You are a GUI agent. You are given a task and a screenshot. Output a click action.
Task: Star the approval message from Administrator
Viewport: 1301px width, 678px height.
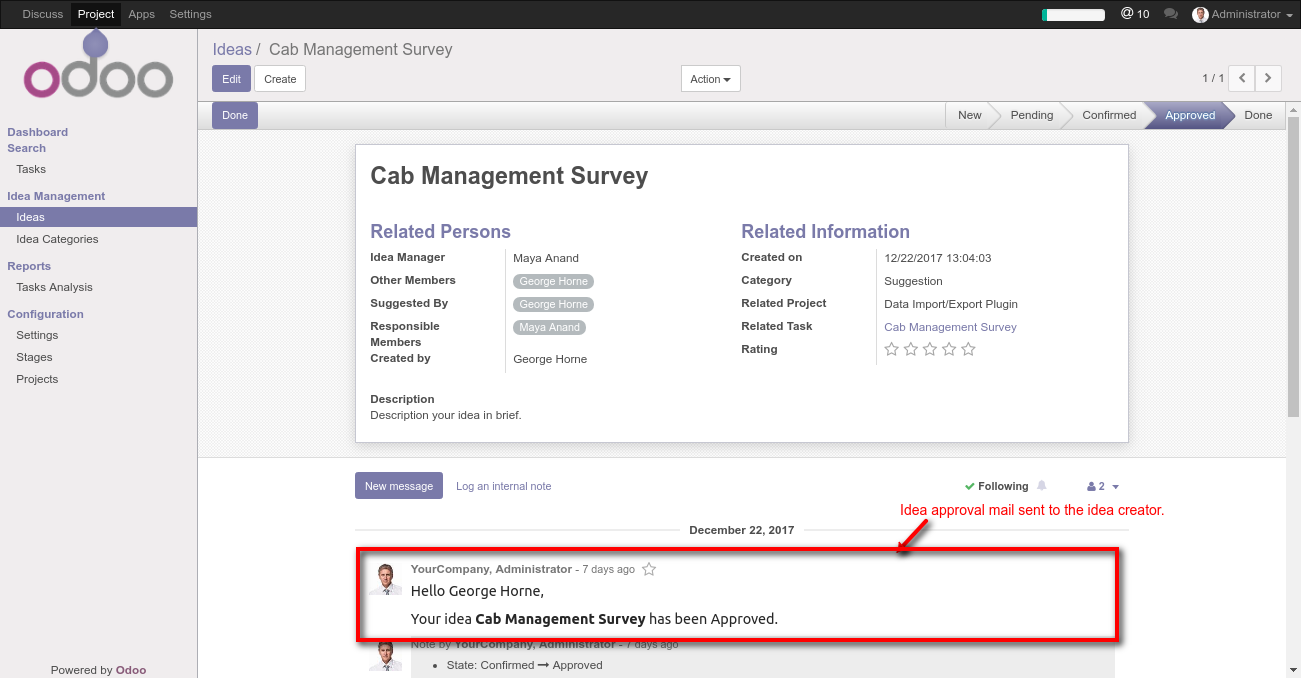(x=649, y=569)
